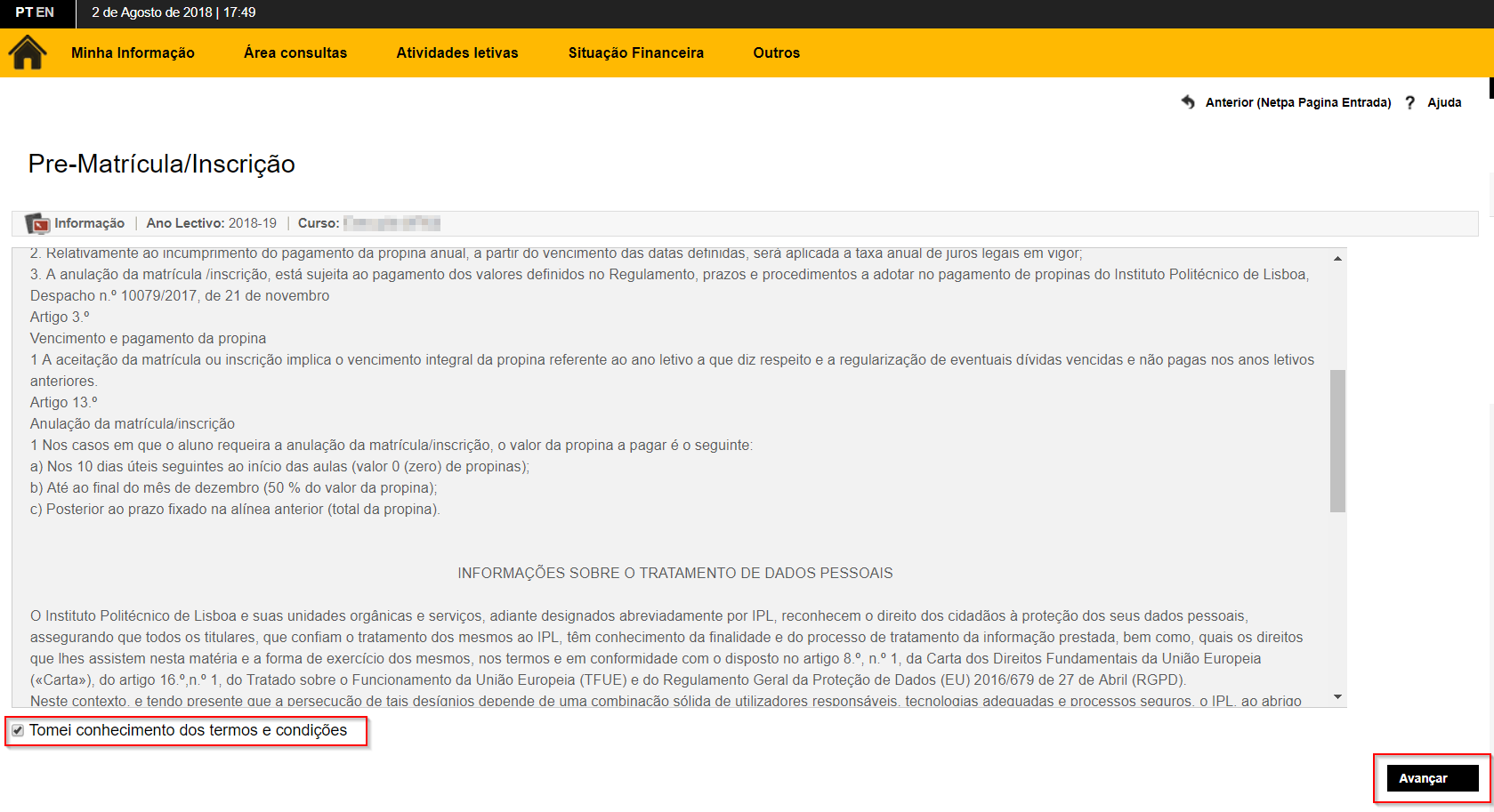Click the 'Artigo 3.º' line
Screen dimensions: 1494x812
click(x=60, y=318)
